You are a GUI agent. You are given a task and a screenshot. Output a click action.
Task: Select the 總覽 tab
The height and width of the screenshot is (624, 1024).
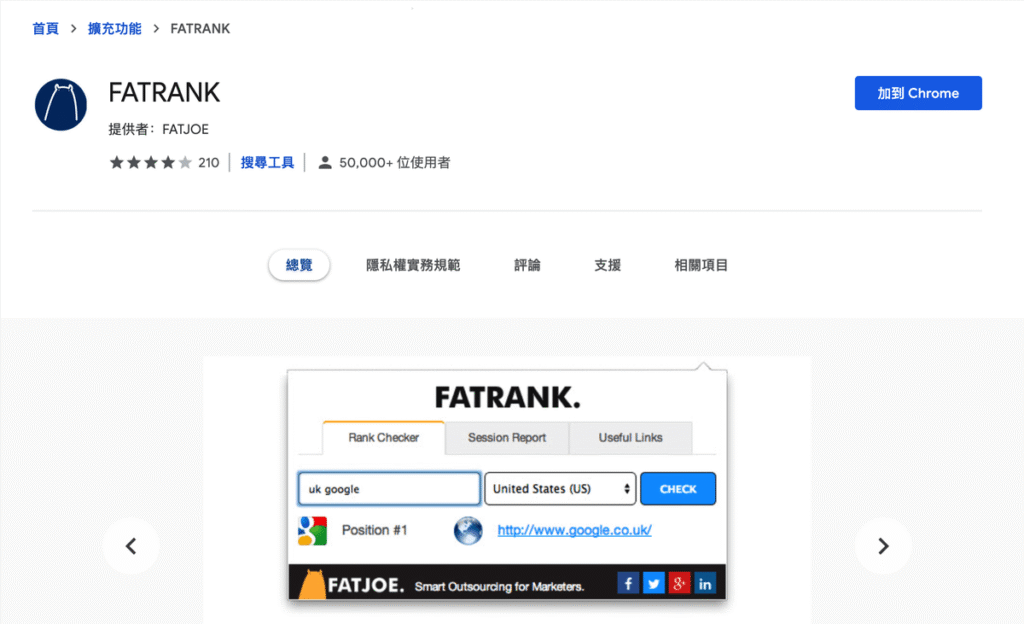pos(299,265)
